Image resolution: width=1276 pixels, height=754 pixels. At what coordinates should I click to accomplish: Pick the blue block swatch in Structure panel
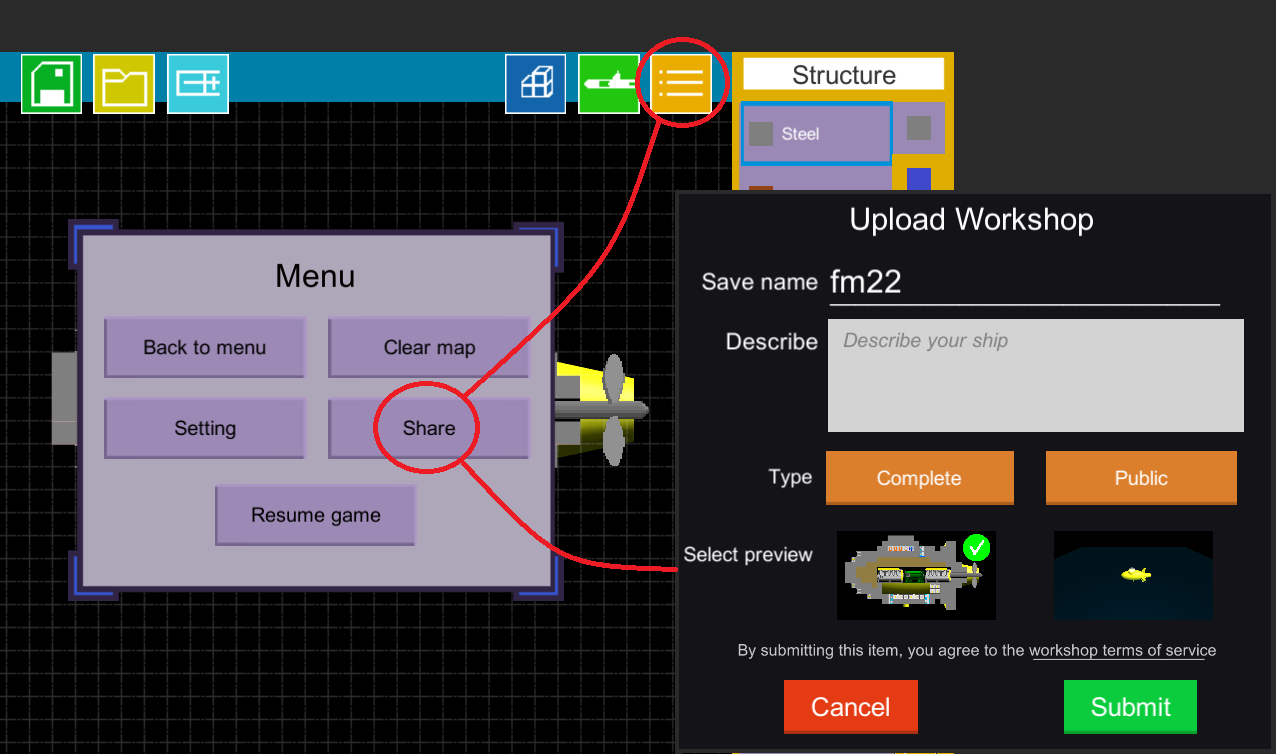pos(919,179)
